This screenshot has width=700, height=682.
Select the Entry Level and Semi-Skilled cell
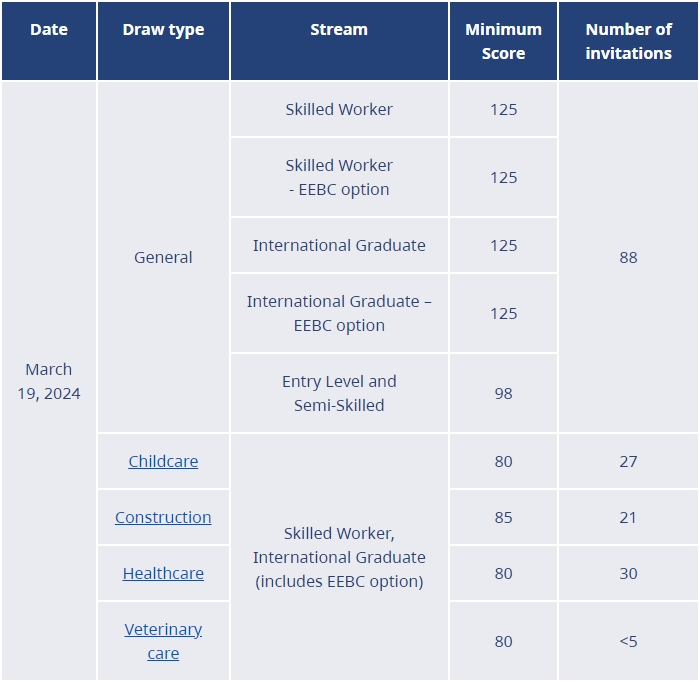point(339,393)
